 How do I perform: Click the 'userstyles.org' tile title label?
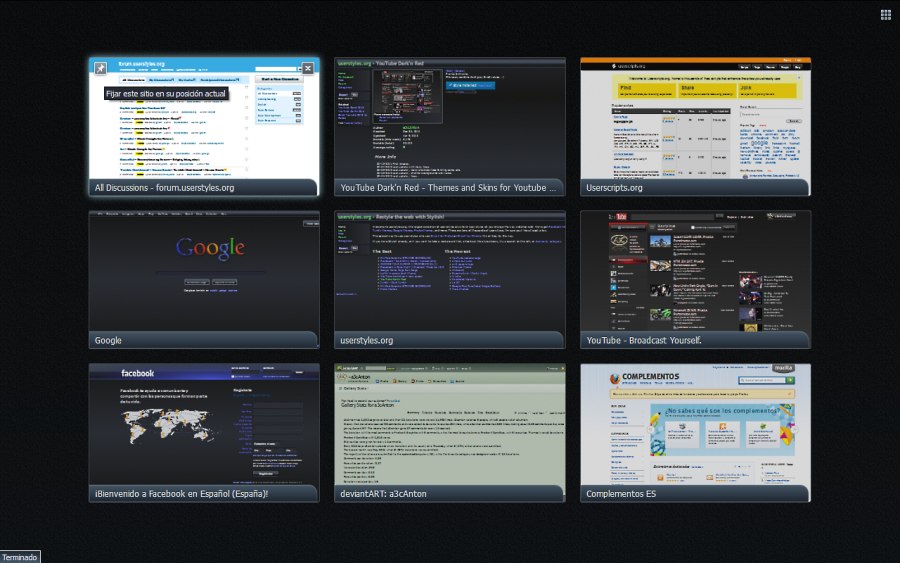pos(366,340)
